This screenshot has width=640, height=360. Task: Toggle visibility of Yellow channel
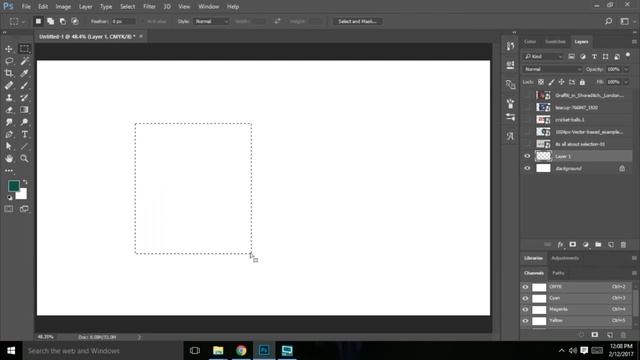[525, 321]
